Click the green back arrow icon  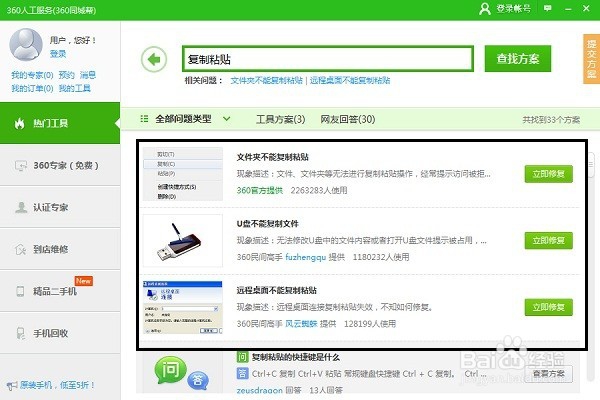[x=154, y=59]
